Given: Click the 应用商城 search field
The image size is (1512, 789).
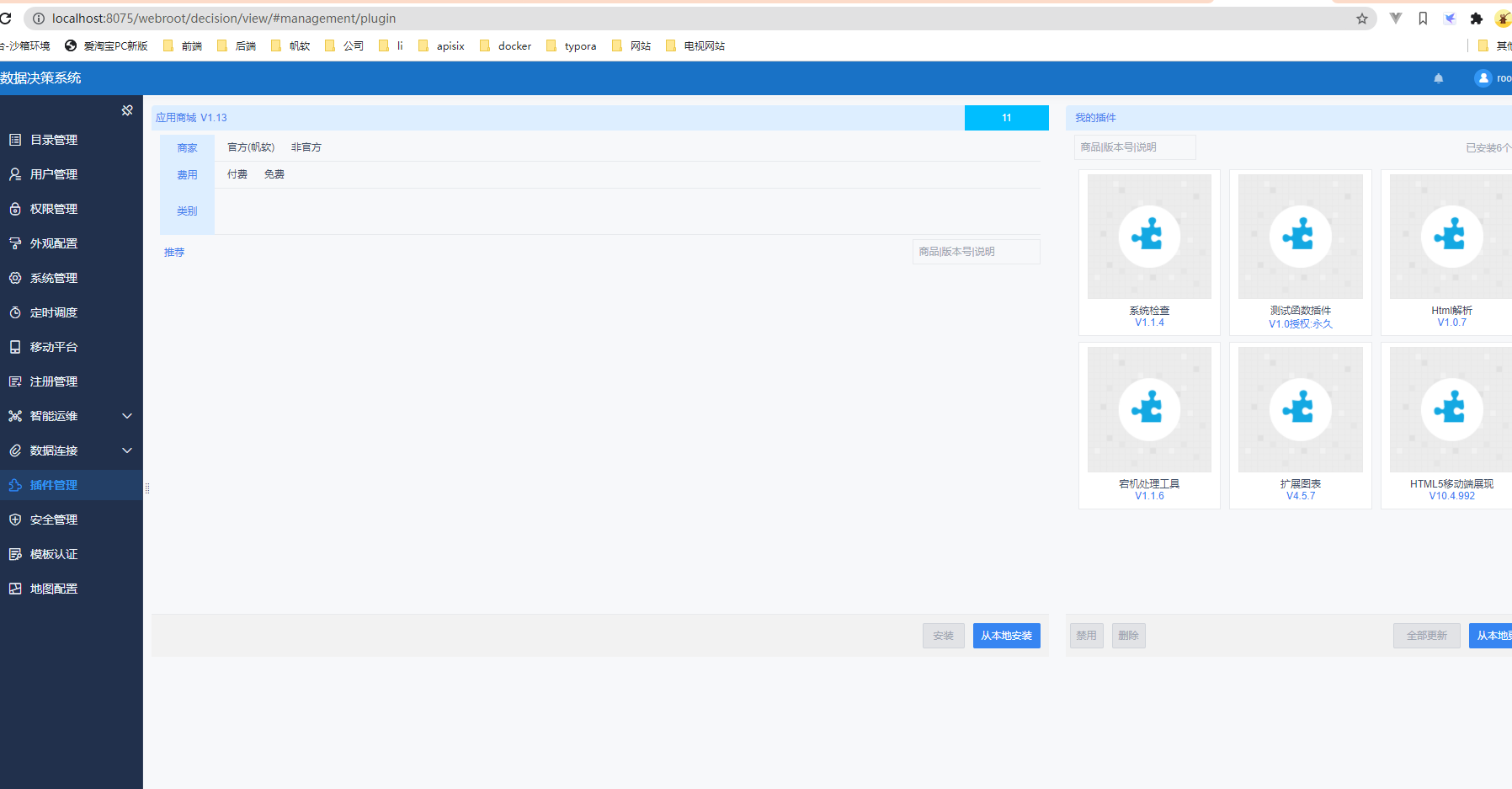Looking at the screenshot, I should tap(977, 252).
